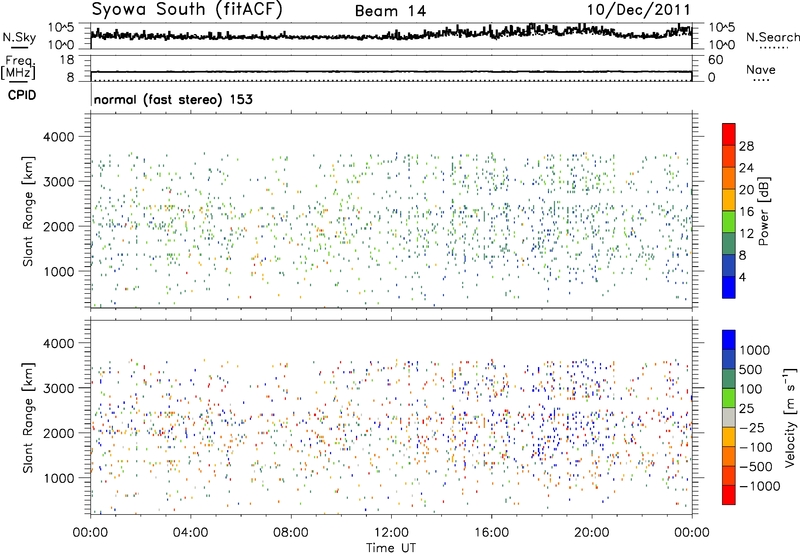Click the "28" label on Power colorbar
The width and height of the screenshot is (800, 554).
click(x=746, y=146)
